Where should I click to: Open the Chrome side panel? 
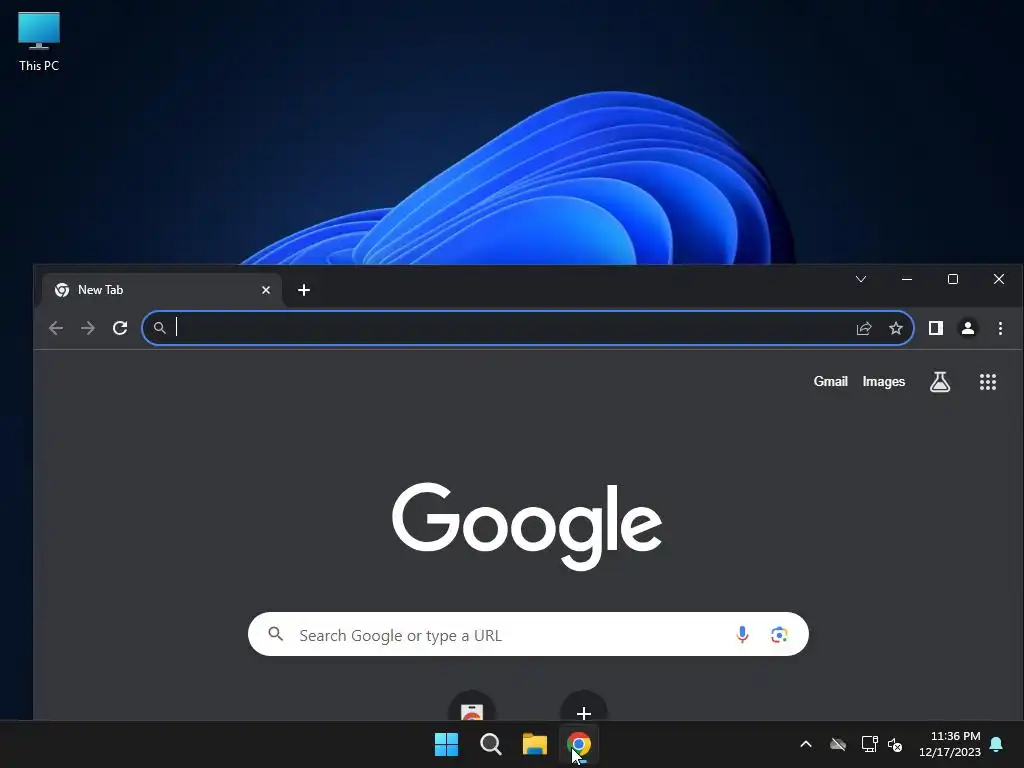click(936, 328)
